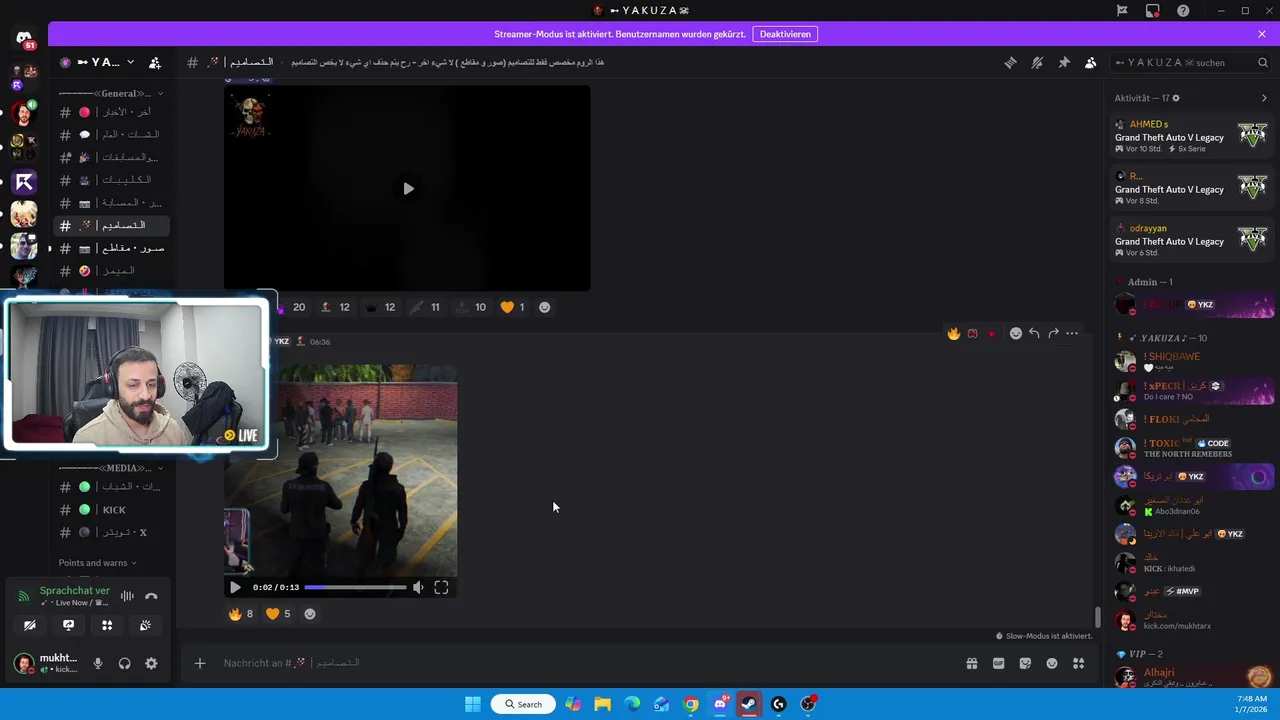Screen dimensions: 1280x720
Task: Open the emoji picker in message bar
Action: [x=1052, y=663]
